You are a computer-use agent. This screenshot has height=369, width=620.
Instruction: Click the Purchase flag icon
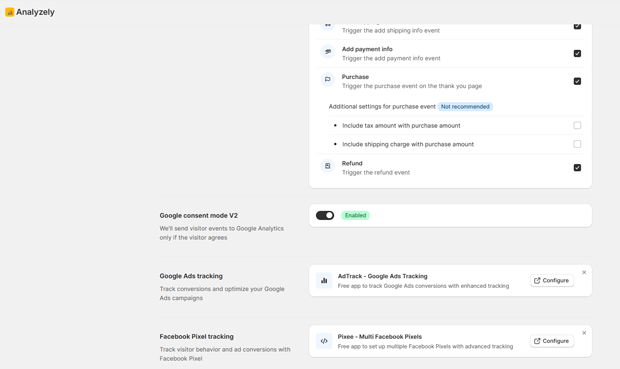click(327, 79)
